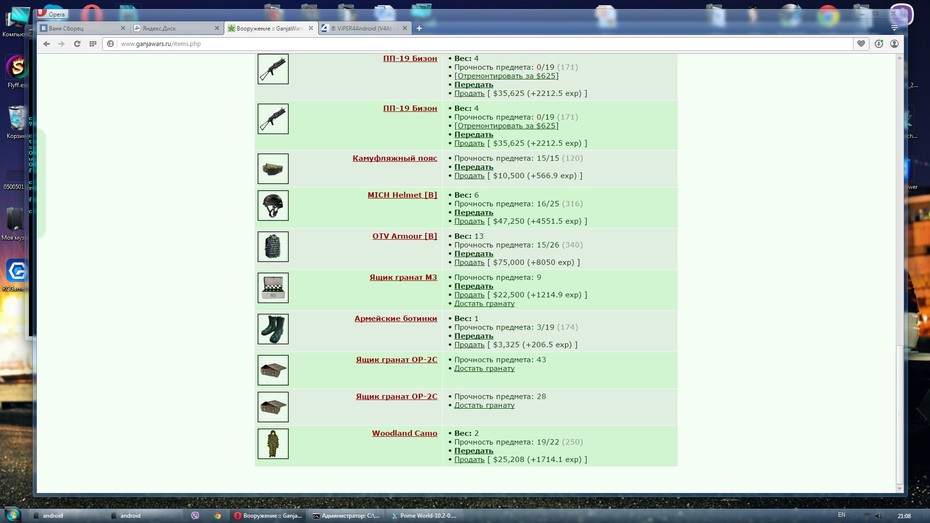
Task: Switch to the Ваня Сборец tab
Action: click(x=83, y=28)
